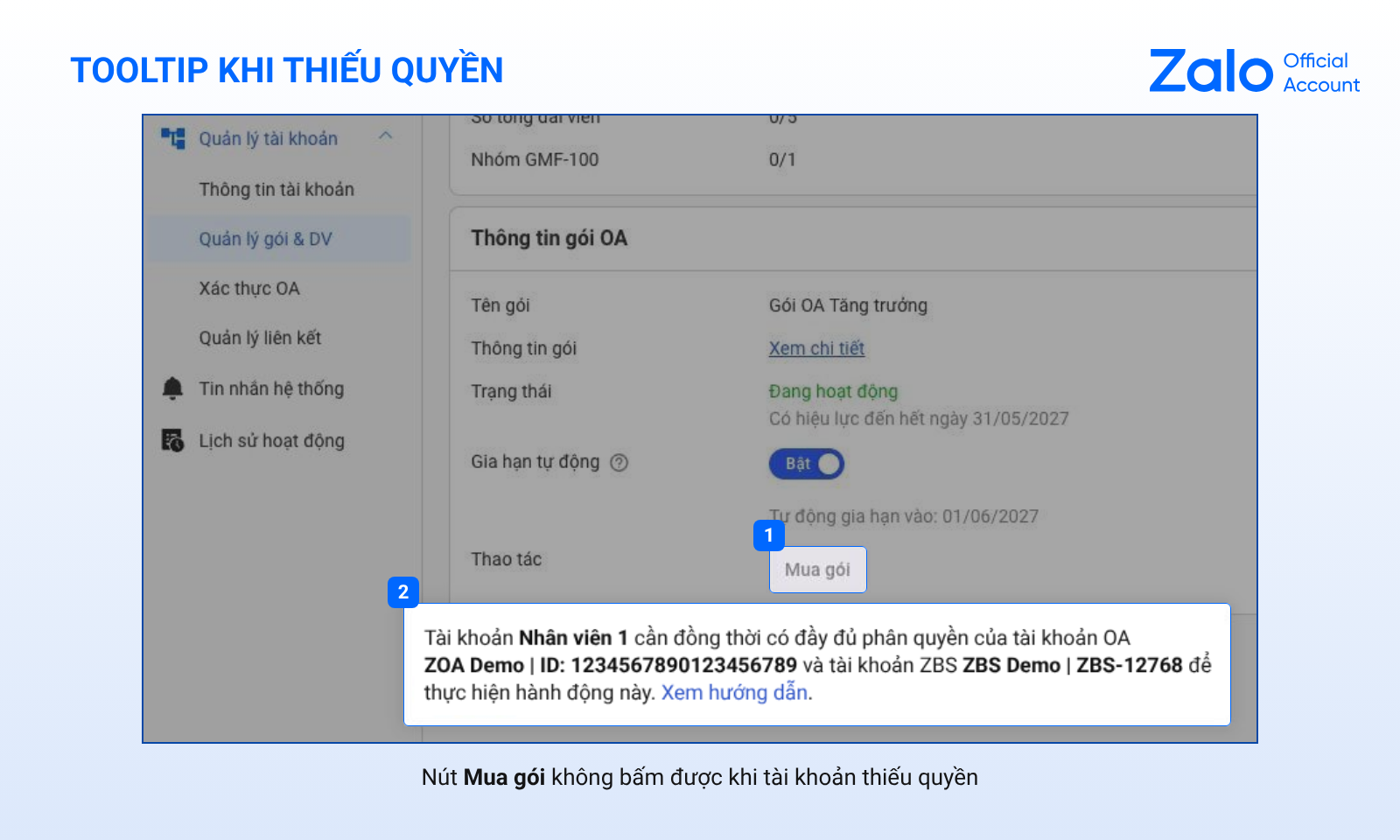Click the Xem chi tiết link
1400x840 pixels.
pyautogui.click(x=816, y=348)
